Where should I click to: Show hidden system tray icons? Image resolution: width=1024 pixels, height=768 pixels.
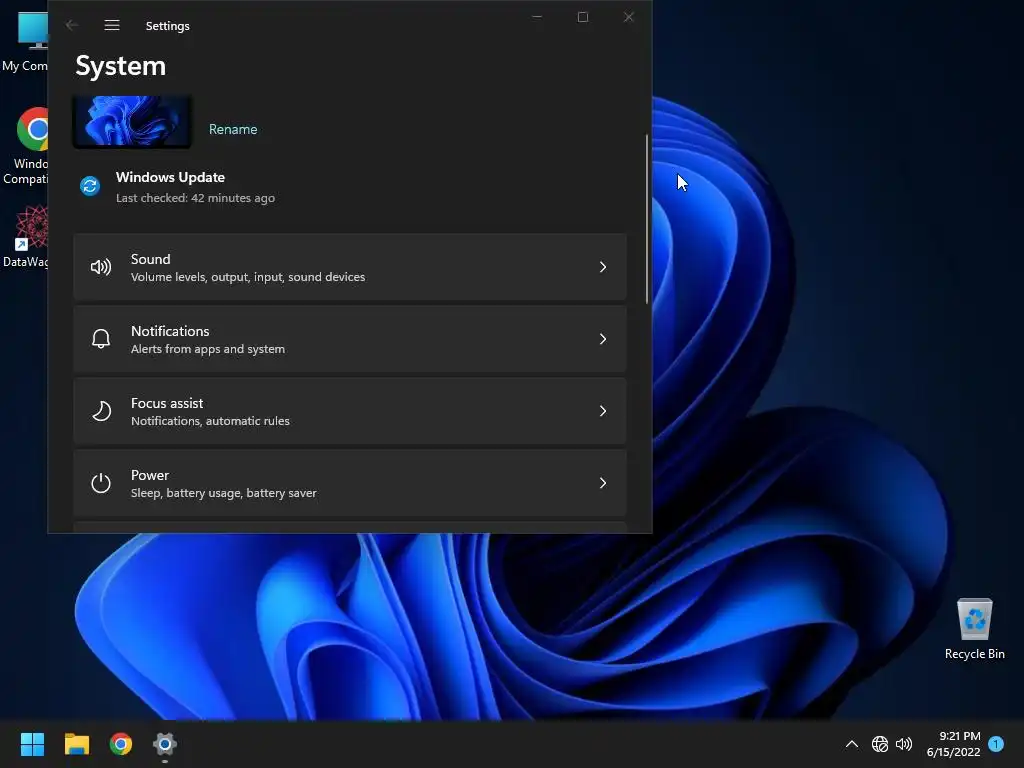(852, 744)
